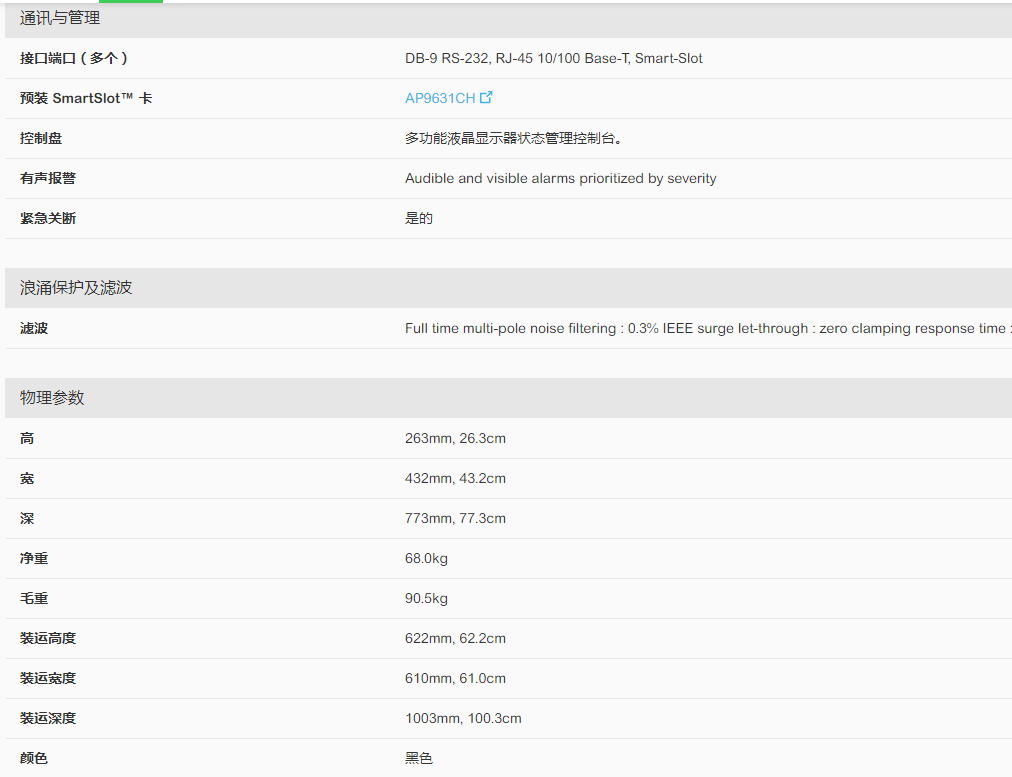Click the depth value 773mm, 77.3cm

click(455, 518)
